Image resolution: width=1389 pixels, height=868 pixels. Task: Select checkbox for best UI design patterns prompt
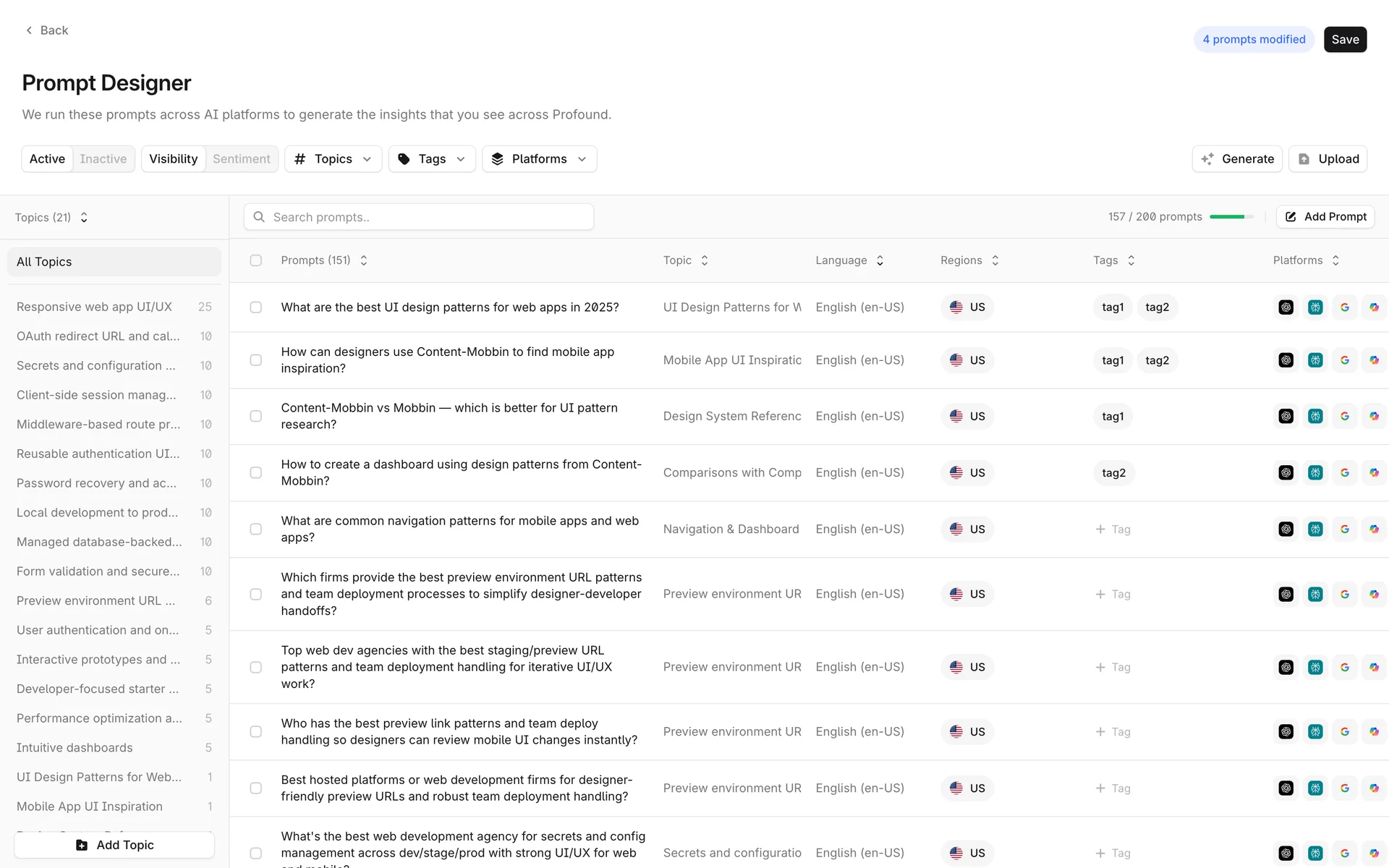[x=255, y=307]
